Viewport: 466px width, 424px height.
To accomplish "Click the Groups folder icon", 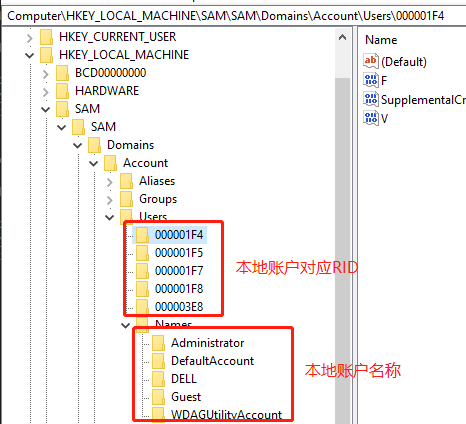I will (x=126, y=199).
